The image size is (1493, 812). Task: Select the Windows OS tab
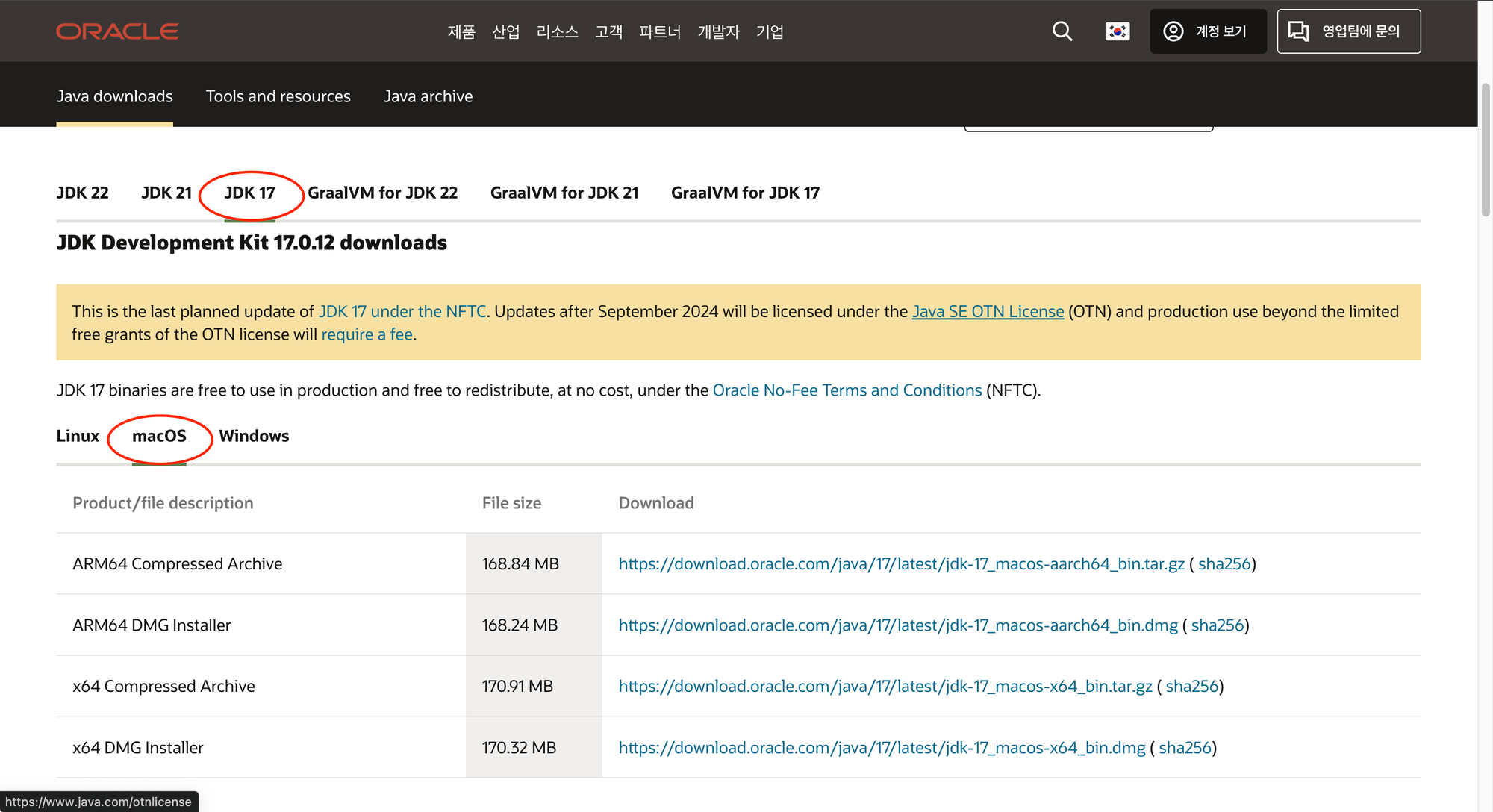tap(254, 436)
